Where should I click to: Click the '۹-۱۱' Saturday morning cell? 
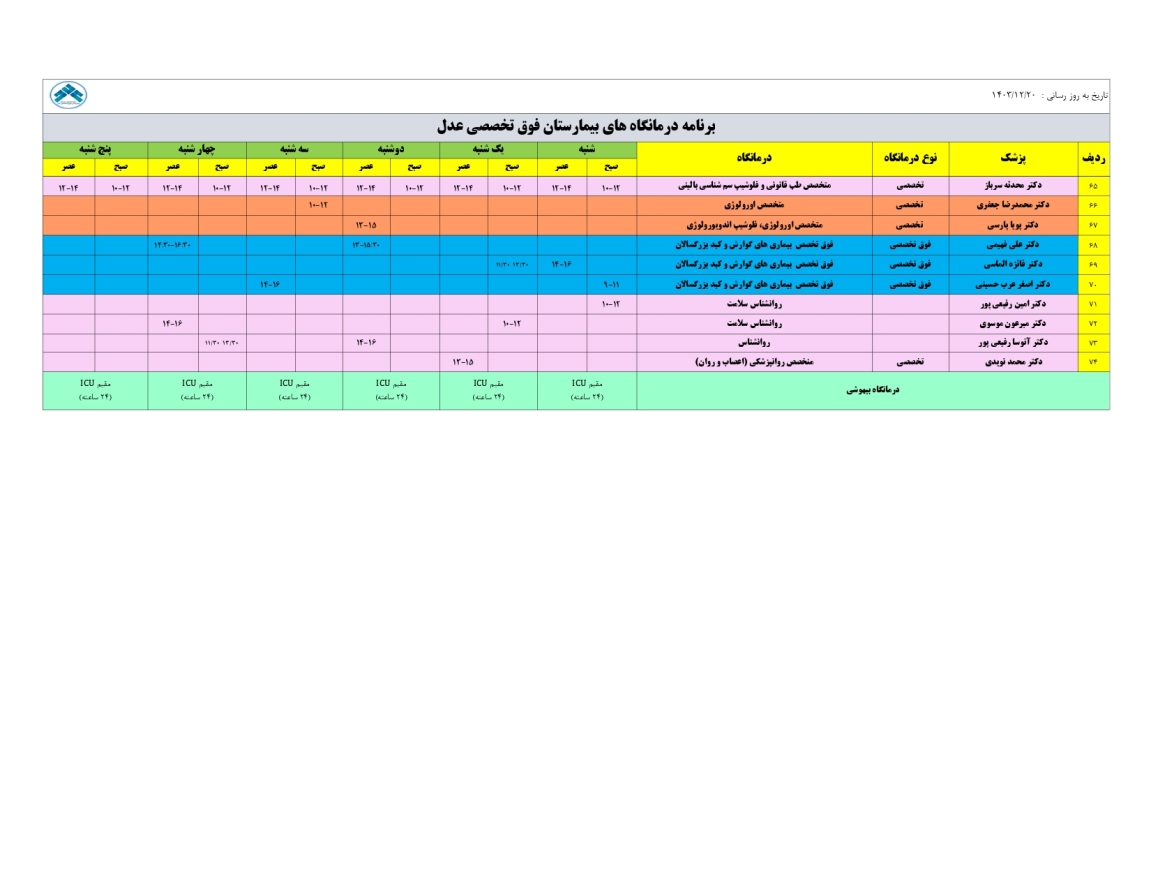[x=611, y=285]
